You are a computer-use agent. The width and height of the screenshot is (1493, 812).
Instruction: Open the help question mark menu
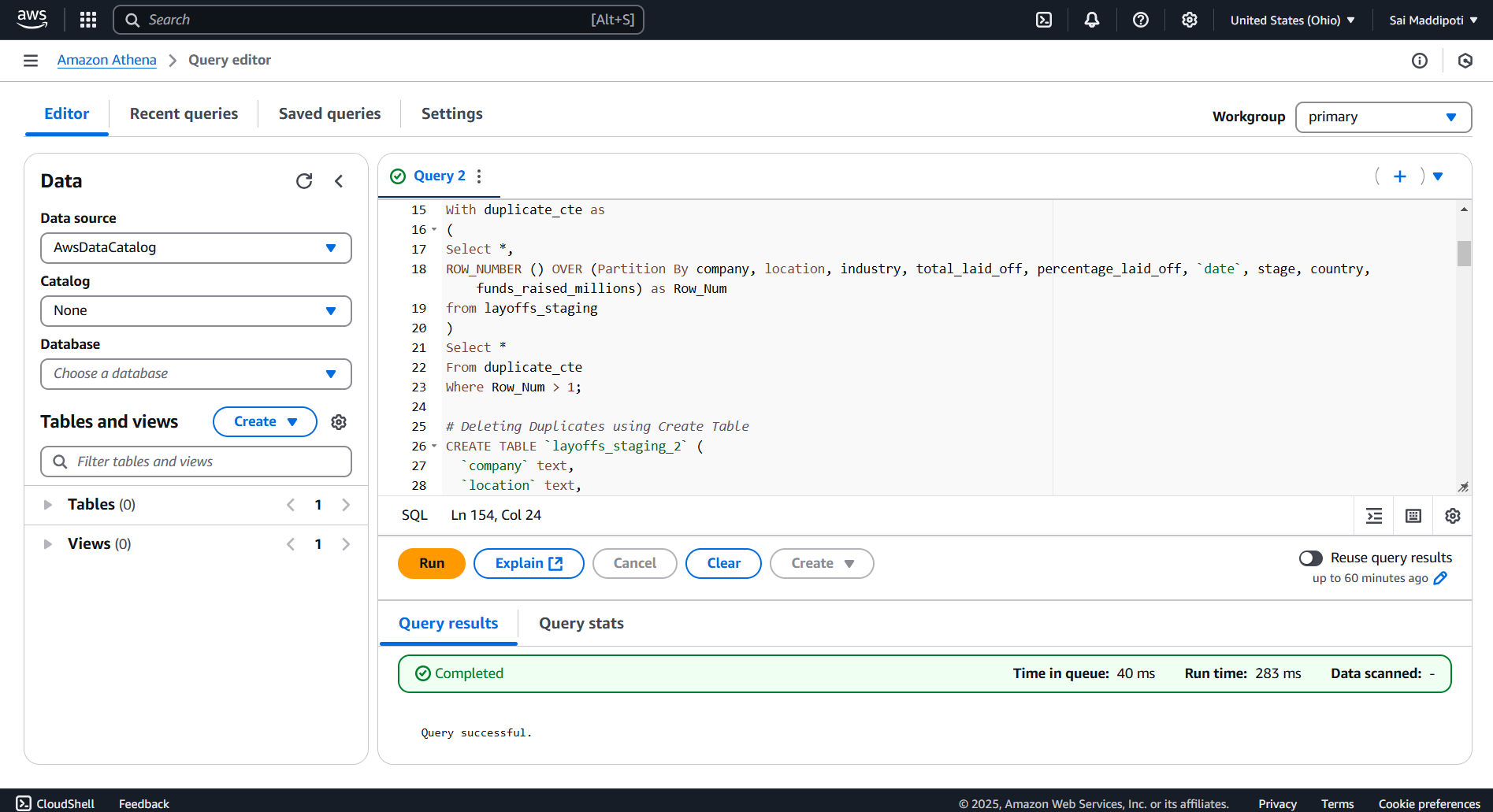[1141, 20]
